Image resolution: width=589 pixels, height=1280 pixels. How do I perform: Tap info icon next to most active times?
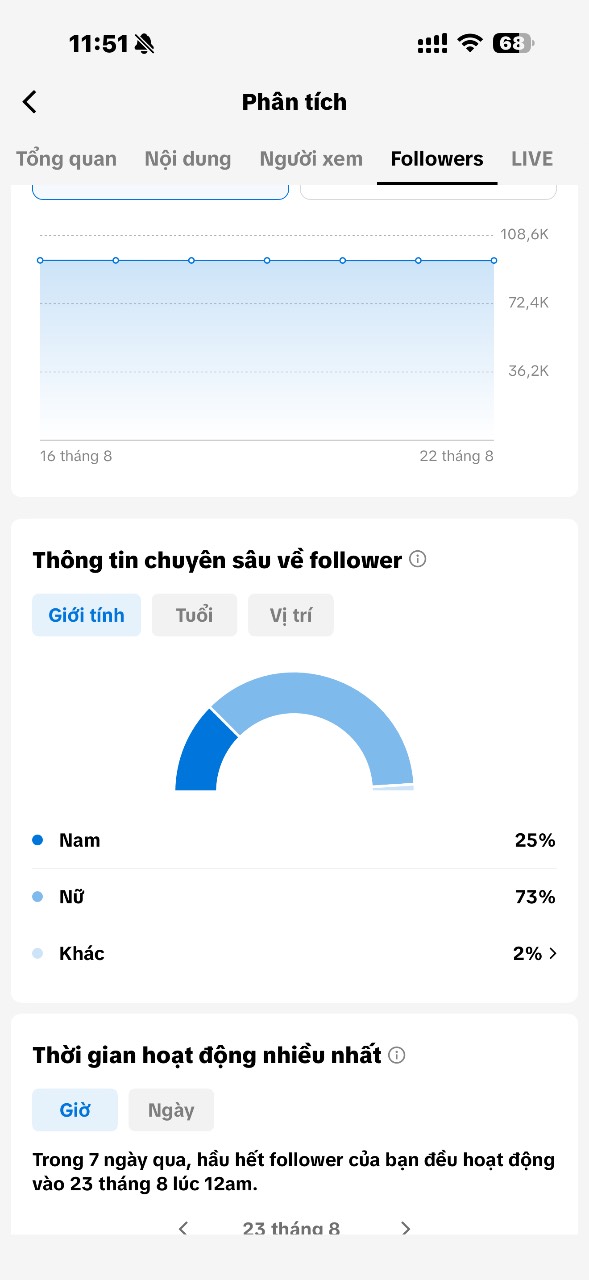click(x=397, y=1055)
